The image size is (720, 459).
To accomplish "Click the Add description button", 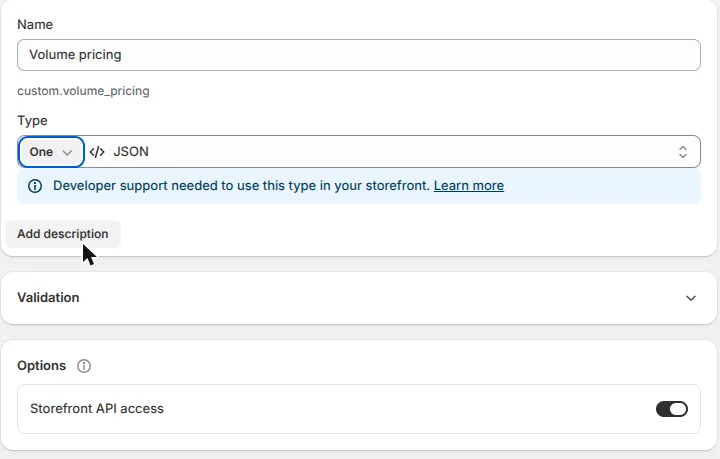I will [x=63, y=234].
